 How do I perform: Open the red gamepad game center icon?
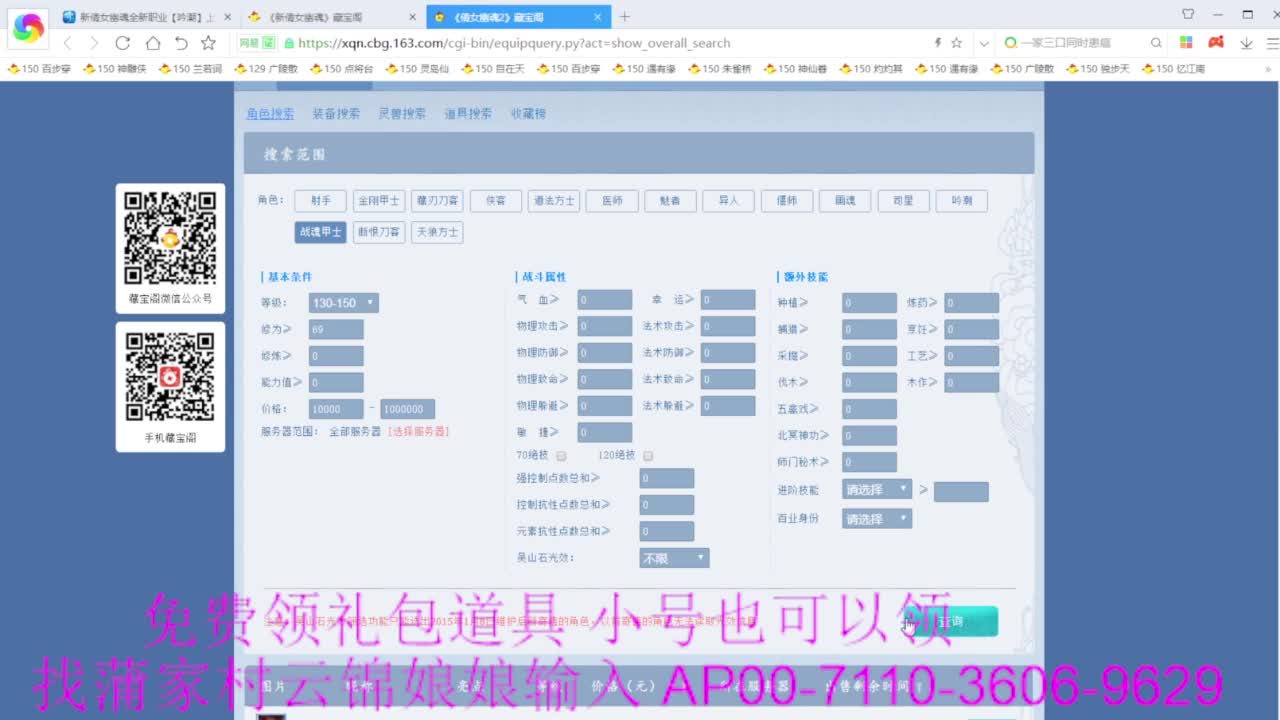1215,43
